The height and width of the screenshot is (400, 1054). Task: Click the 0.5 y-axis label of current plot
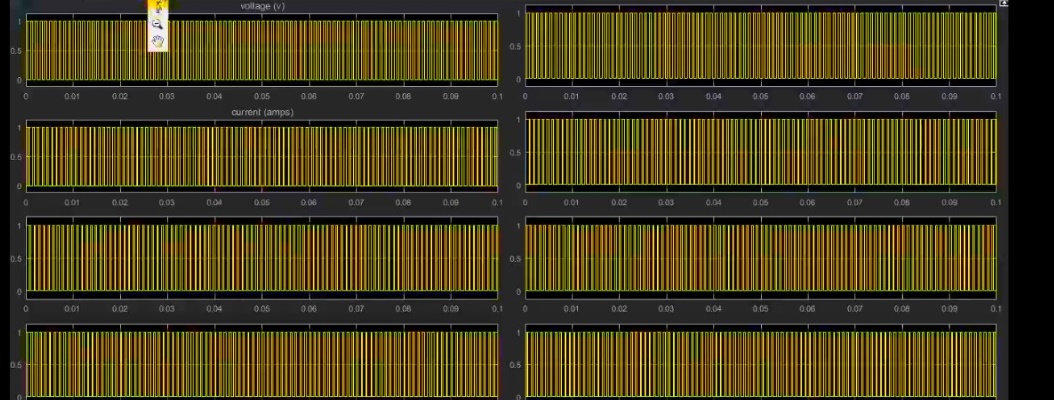(16, 157)
